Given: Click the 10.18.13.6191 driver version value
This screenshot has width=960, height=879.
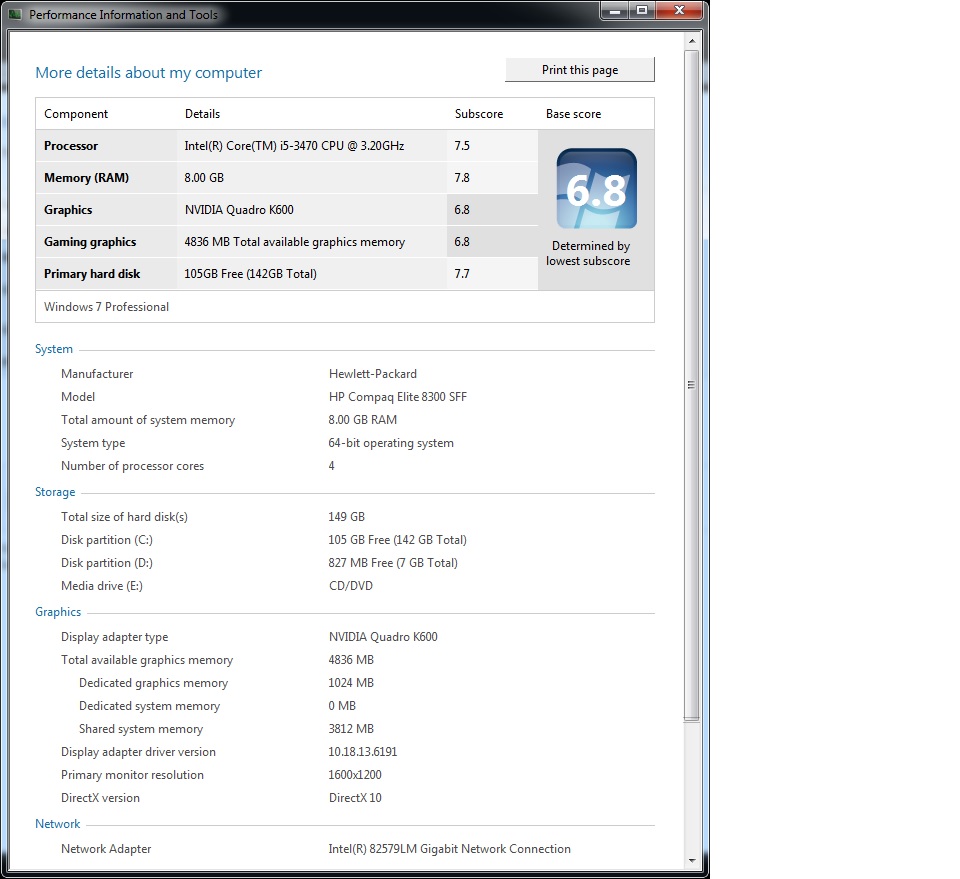Looking at the screenshot, I should click(x=362, y=752).
